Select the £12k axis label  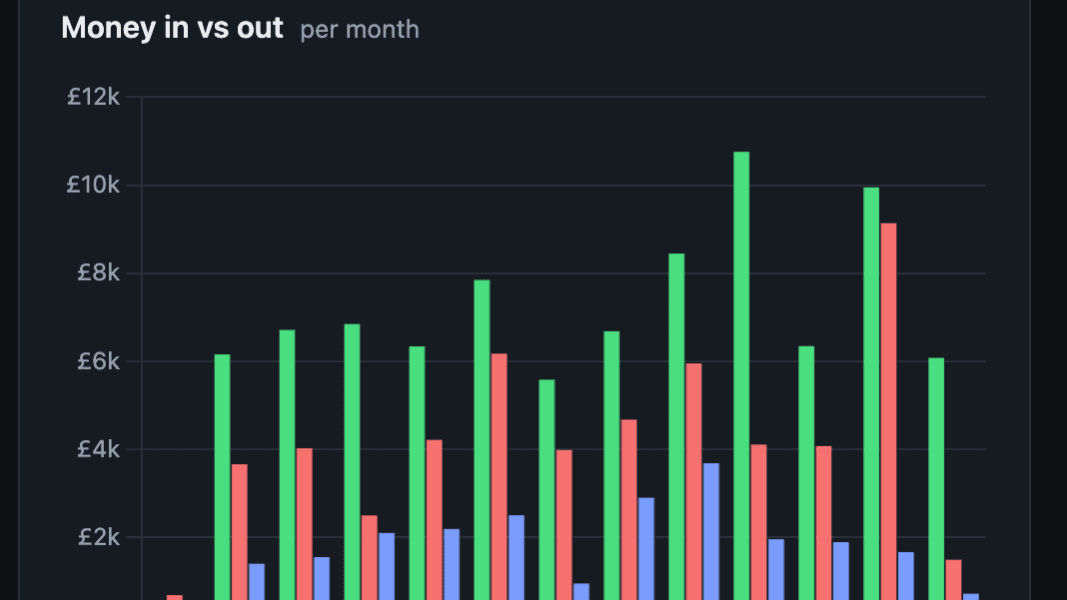(x=93, y=97)
